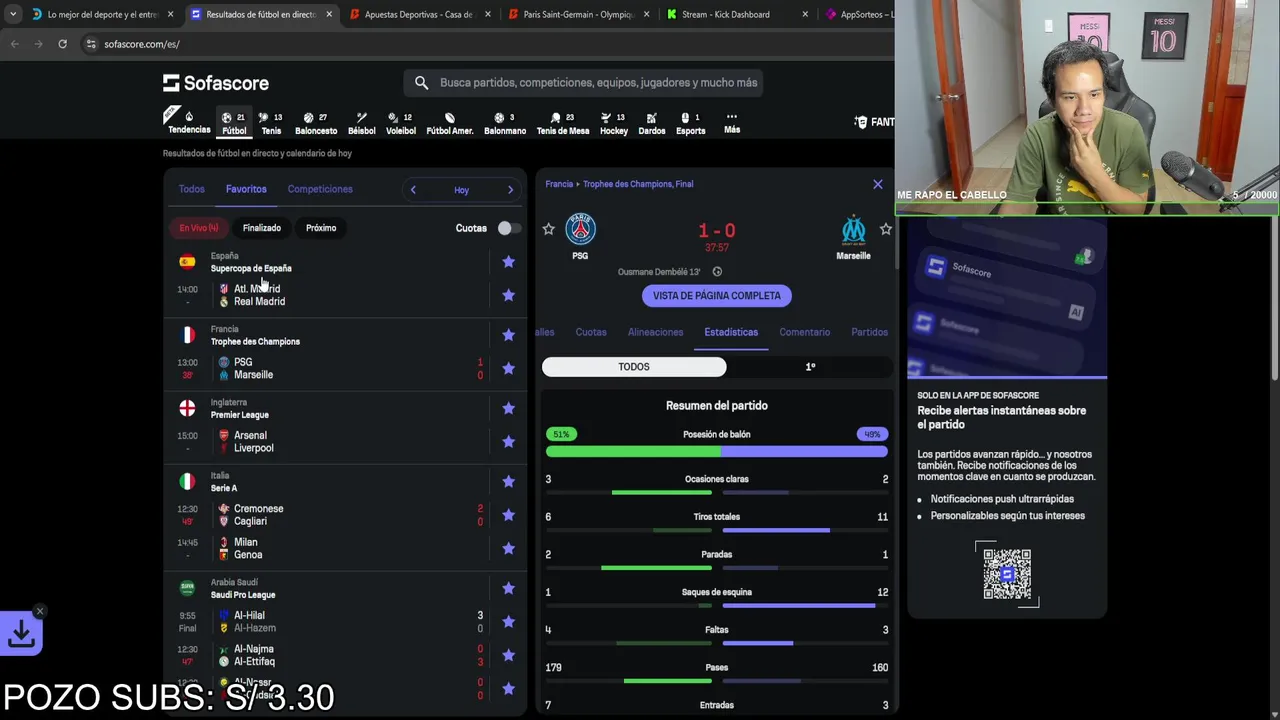
Task: Click the download icon overlay
Action: coord(21,632)
